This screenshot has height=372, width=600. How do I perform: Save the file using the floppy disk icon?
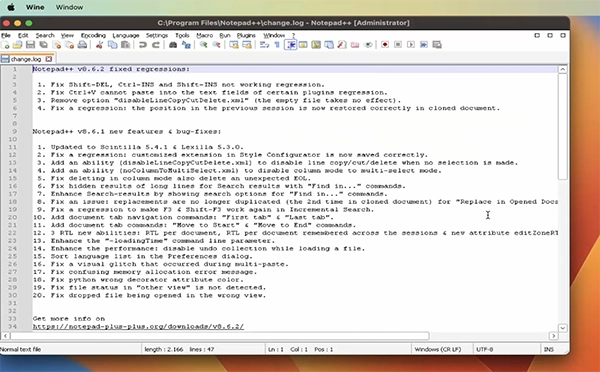(30, 45)
